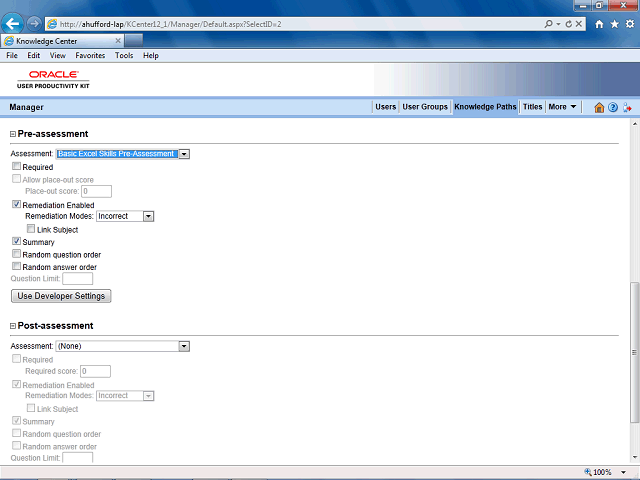Open the Help menu
Screen dimensions: 640x480
click(x=151, y=56)
